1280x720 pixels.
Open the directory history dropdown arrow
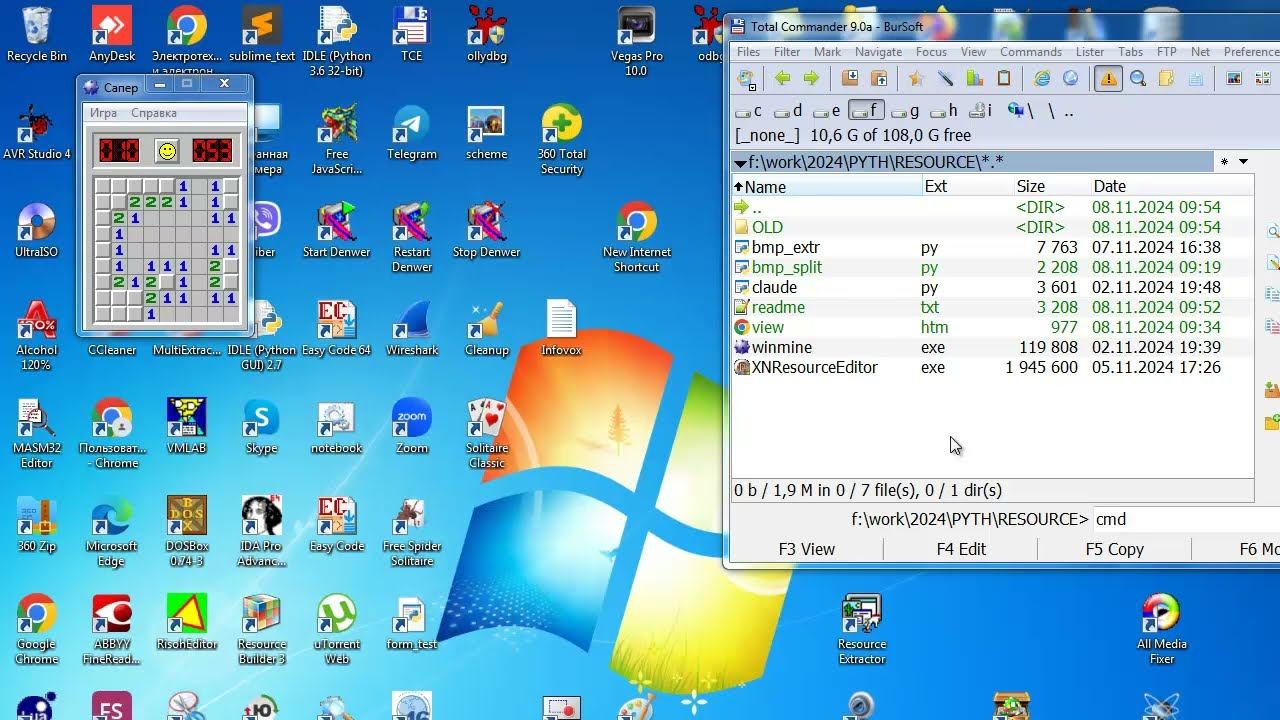[1243, 162]
